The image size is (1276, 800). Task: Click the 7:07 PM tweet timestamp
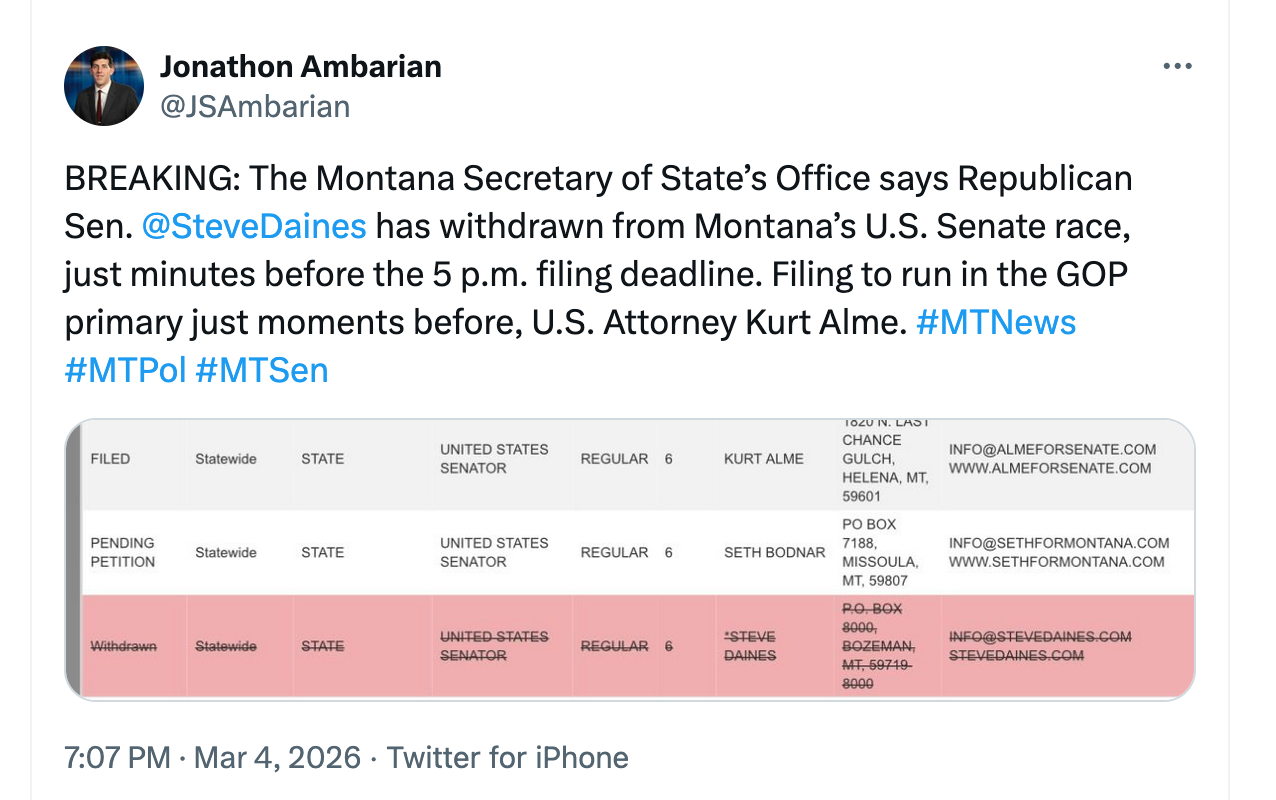pos(117,757)
